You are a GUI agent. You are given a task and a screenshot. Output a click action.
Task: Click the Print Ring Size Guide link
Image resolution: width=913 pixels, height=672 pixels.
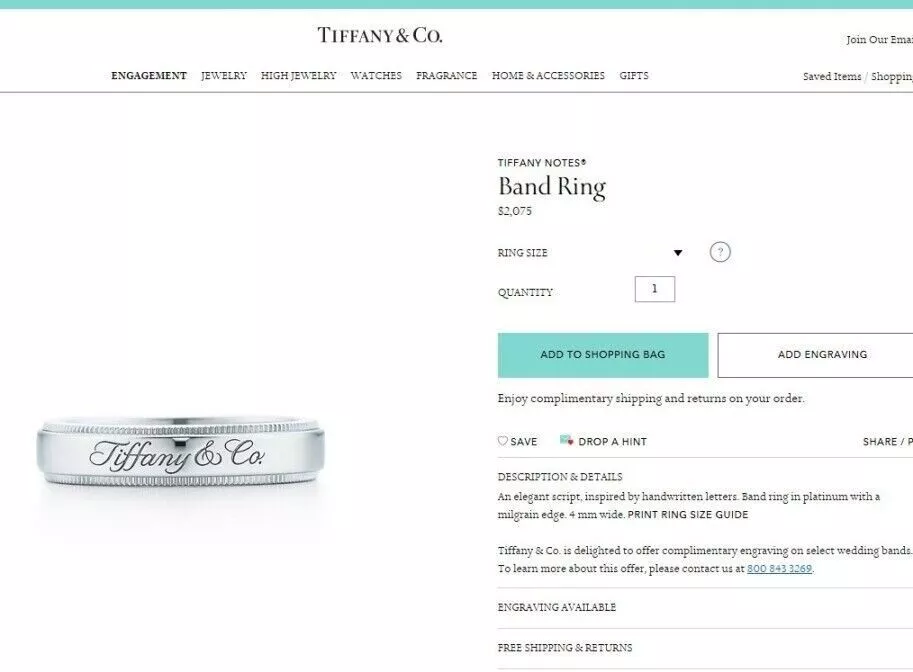coord(688,515)
